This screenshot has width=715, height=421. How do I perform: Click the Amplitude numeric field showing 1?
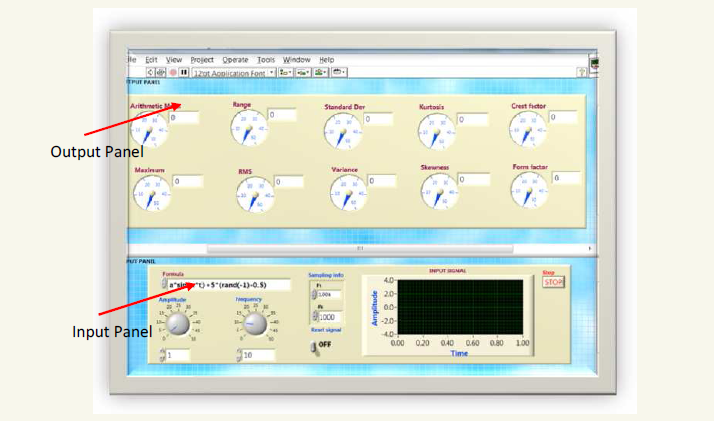178,355
